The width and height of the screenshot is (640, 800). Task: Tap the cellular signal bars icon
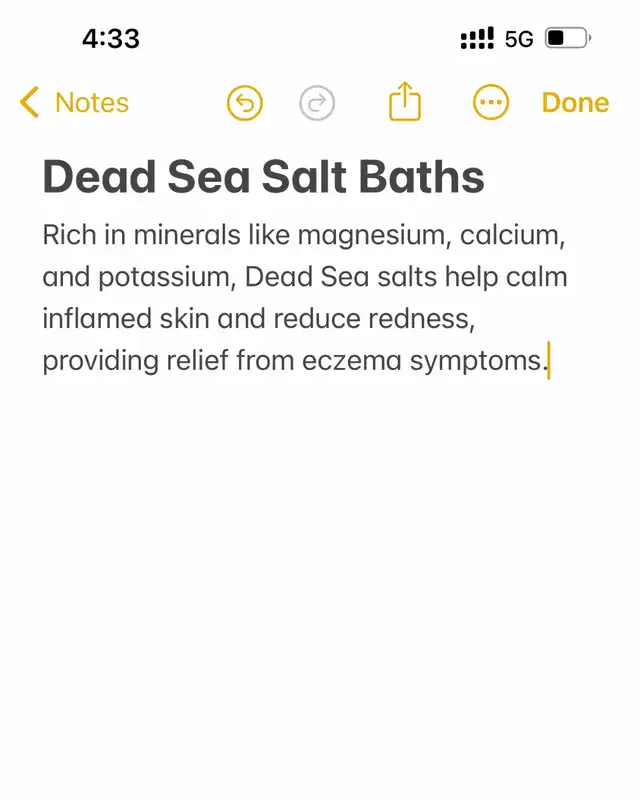477,38
